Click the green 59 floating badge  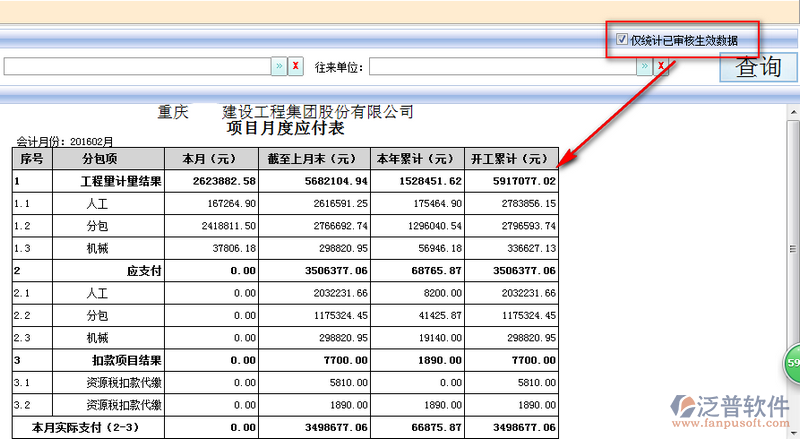(792, 362)
